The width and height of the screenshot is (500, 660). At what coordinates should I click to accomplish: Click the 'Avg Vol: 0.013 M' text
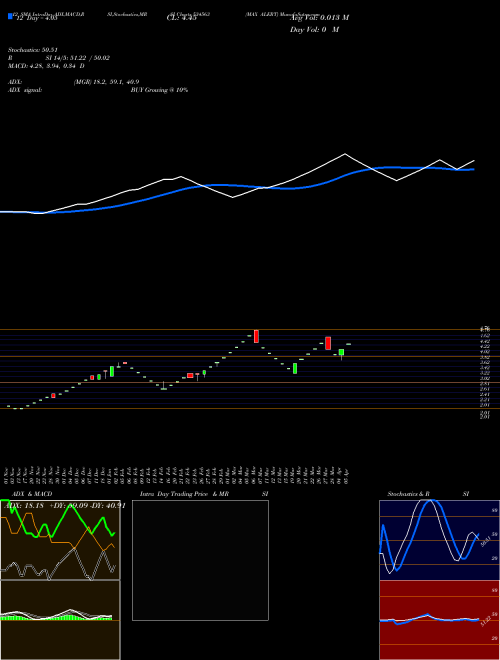(319, 18)
